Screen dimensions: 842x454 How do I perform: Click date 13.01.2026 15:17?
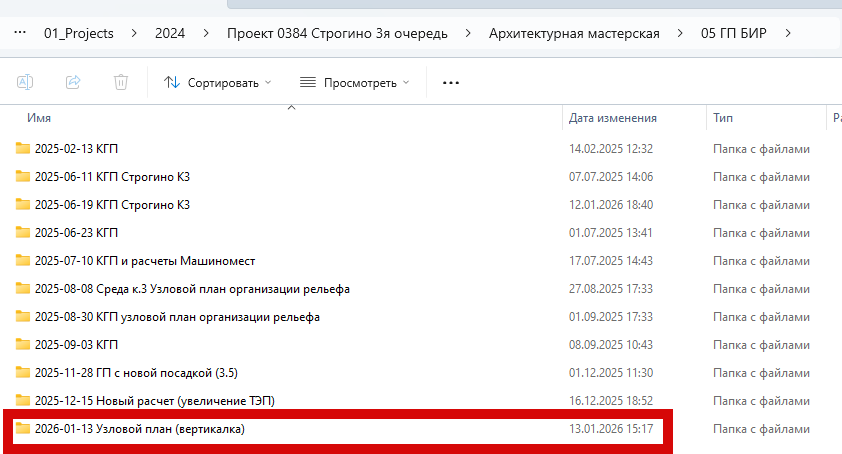(611, 429)
